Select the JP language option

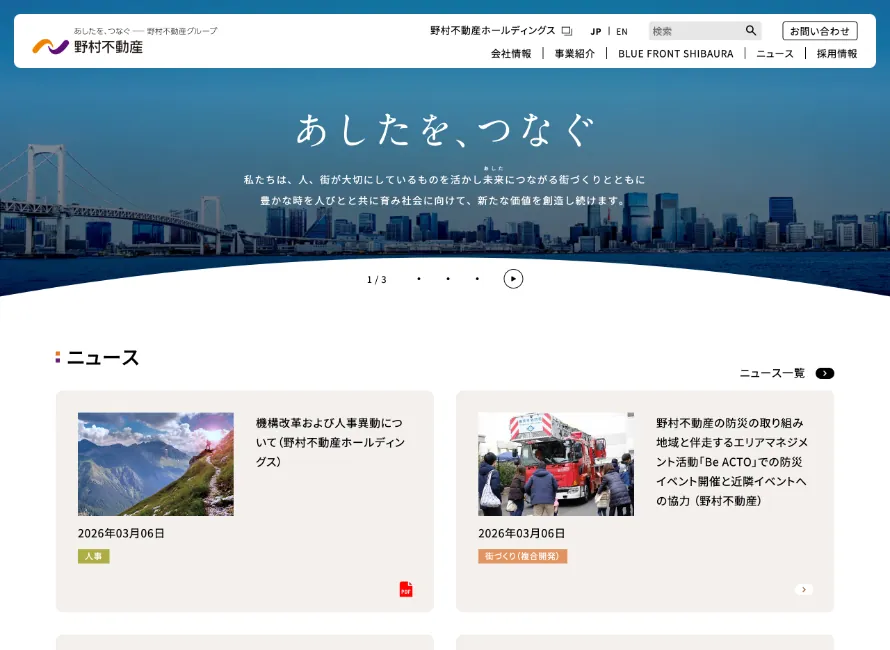click(x=596, y=31)
